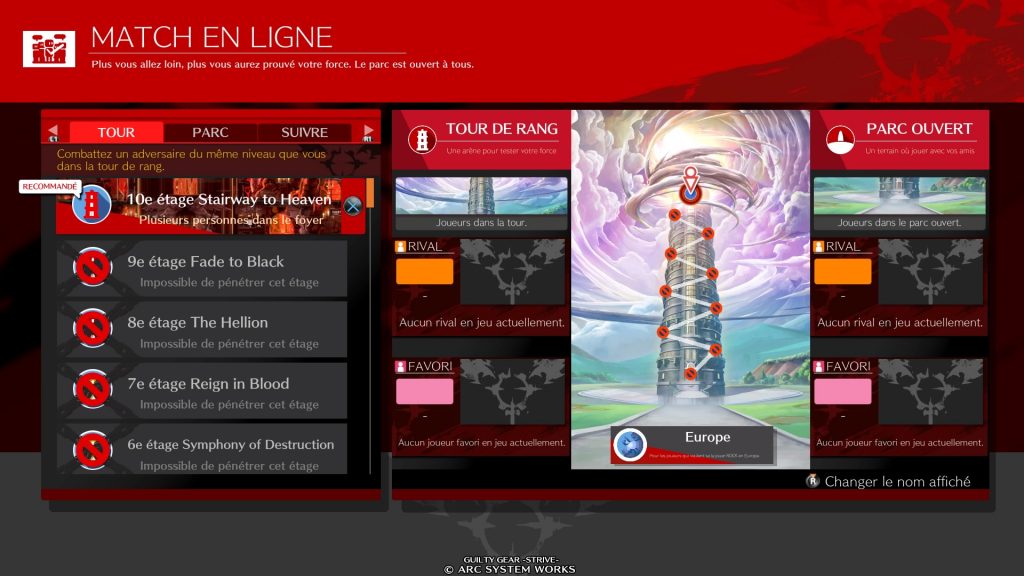Viewport: 1024px width, 576px height.
Task: Click 'Aucun joueur favori en jeu actuellement.' in Parc ouvert
Action: (x=899, y=443)
